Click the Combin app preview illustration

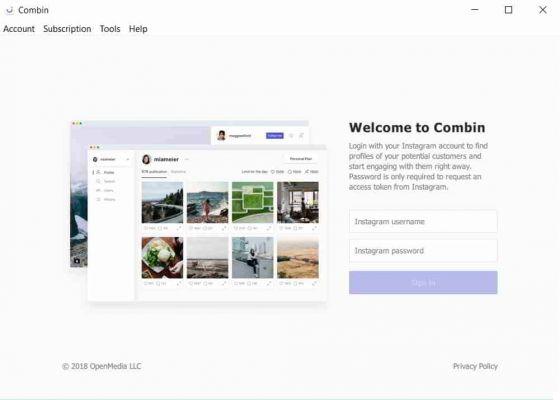[x=198, y=211]
